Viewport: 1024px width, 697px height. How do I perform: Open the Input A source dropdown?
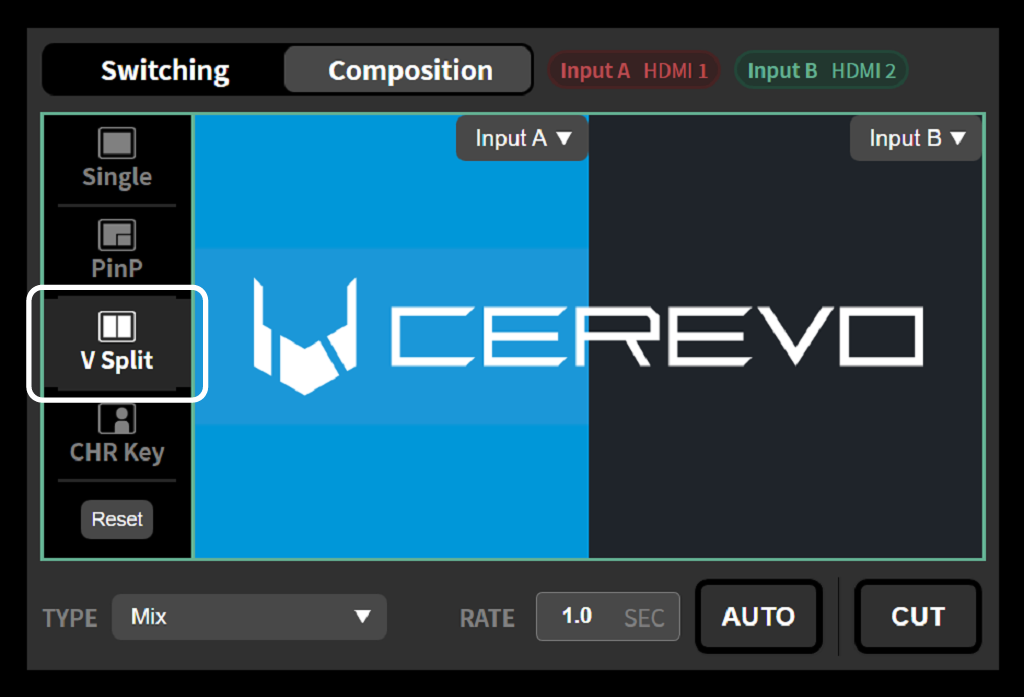(522, 138)
